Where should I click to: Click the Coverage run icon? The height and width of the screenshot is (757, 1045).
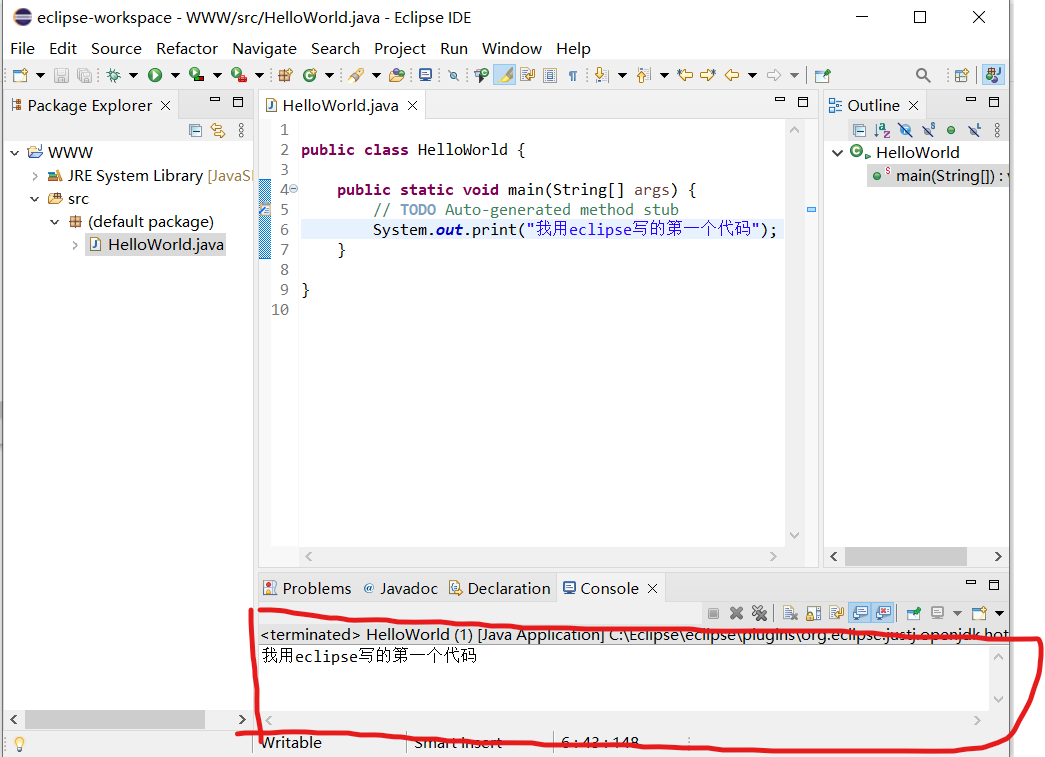coord(196,75)
